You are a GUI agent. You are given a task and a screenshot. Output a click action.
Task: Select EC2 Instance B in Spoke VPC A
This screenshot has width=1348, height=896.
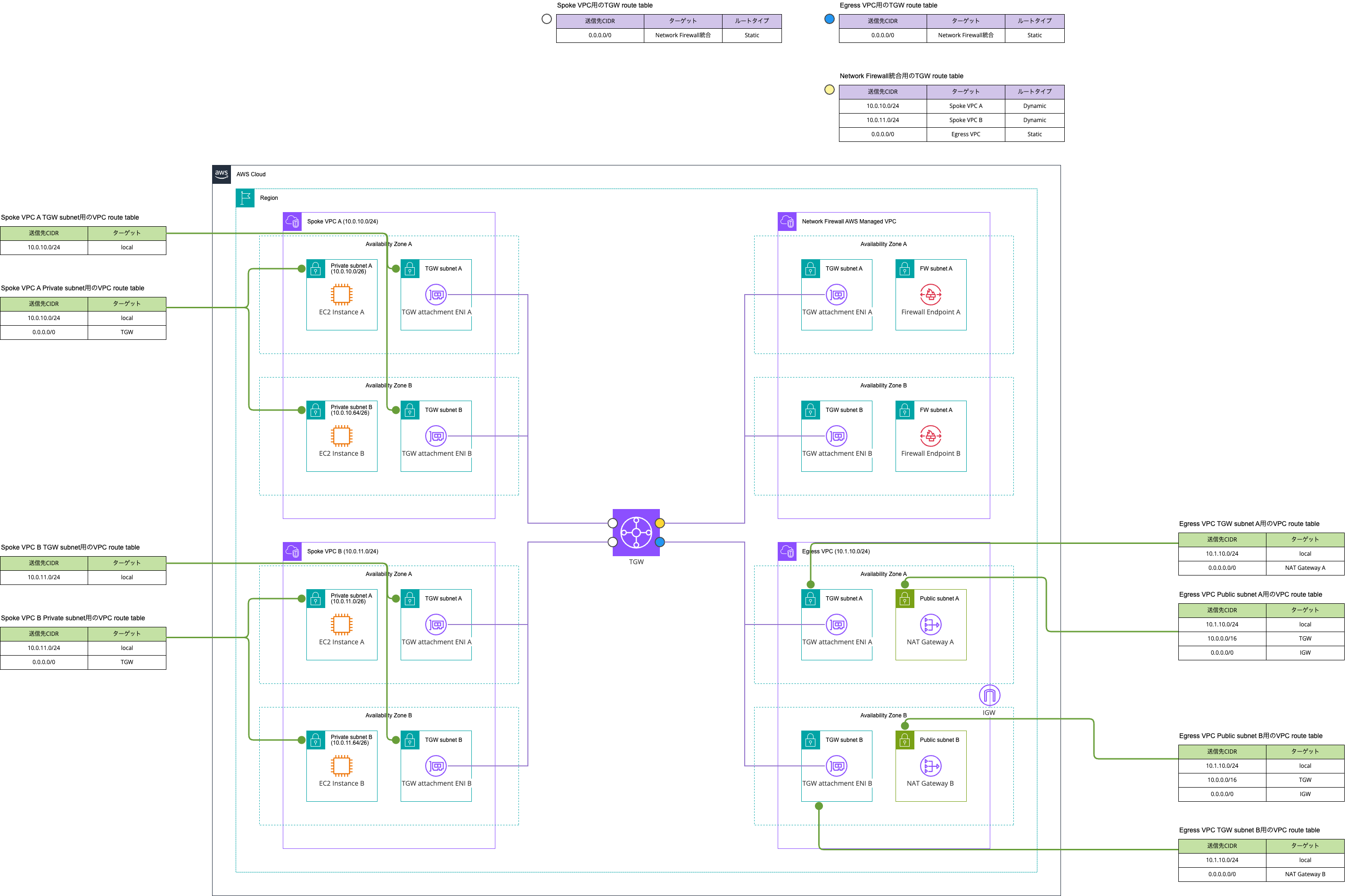point(342,436)
